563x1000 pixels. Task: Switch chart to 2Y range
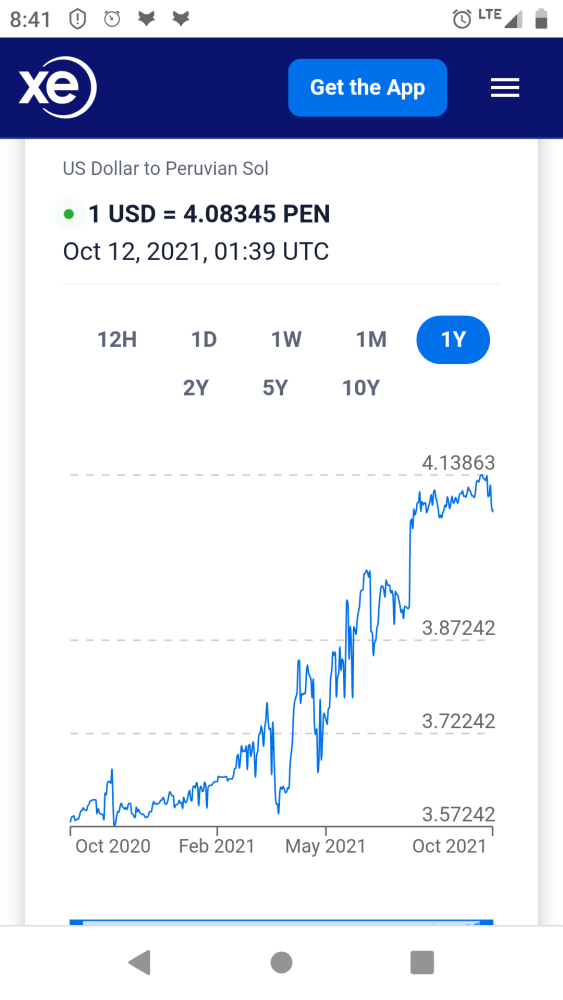[196, 388]
